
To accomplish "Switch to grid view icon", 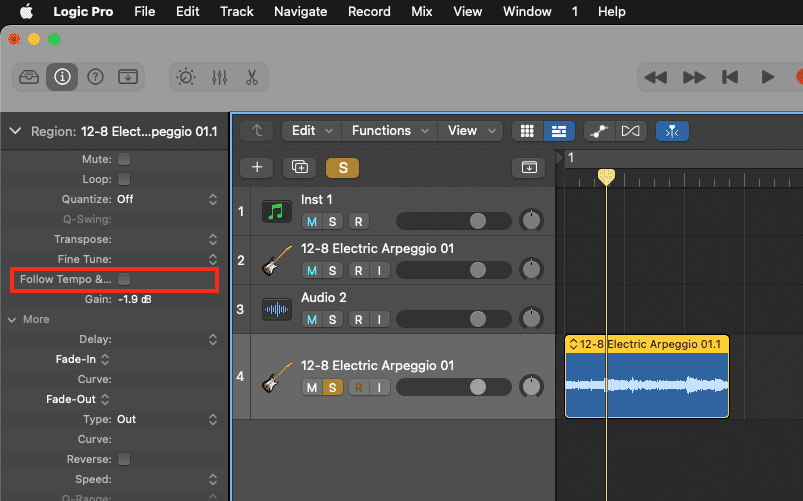I will tap(527, 131).
